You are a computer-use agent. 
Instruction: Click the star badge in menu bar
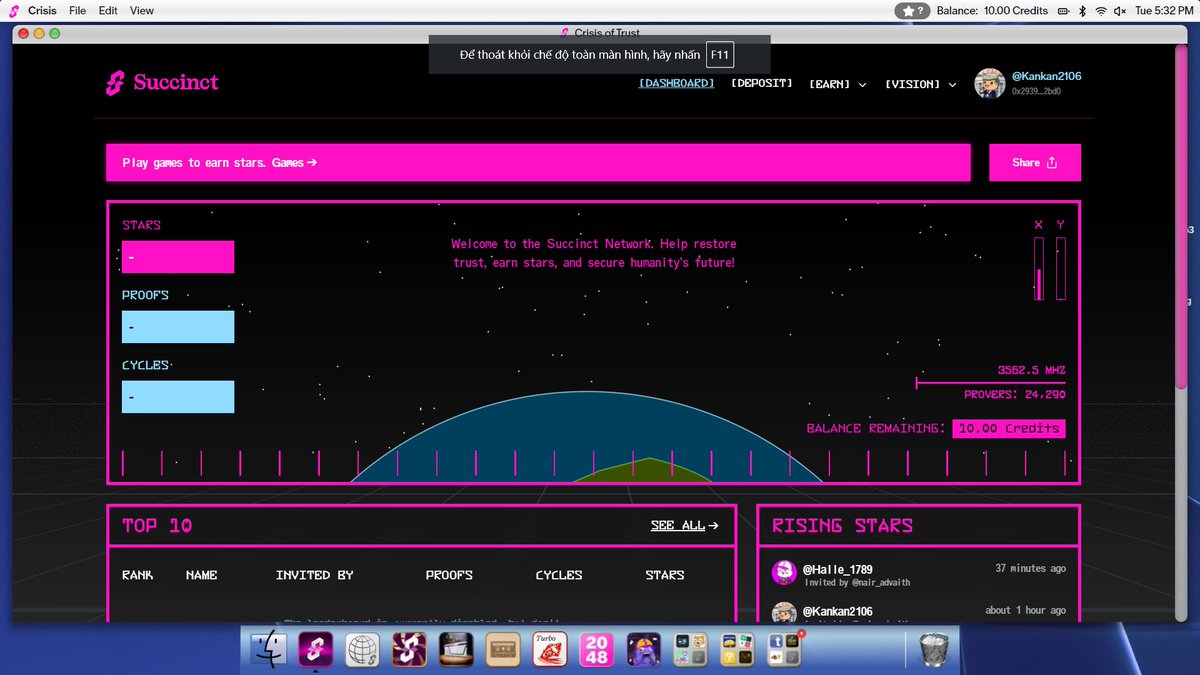[911, 10]
